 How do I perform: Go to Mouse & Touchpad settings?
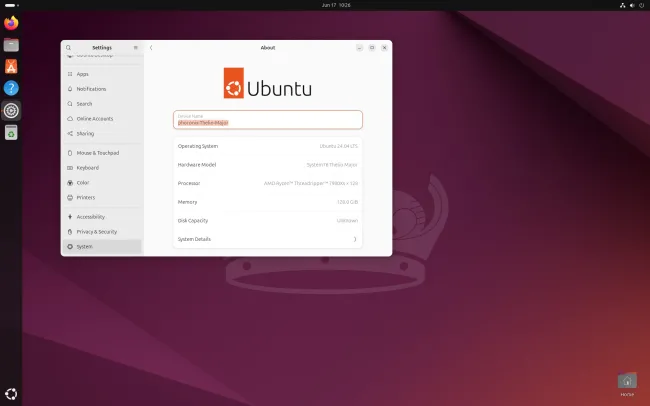(x=97, y=153)
